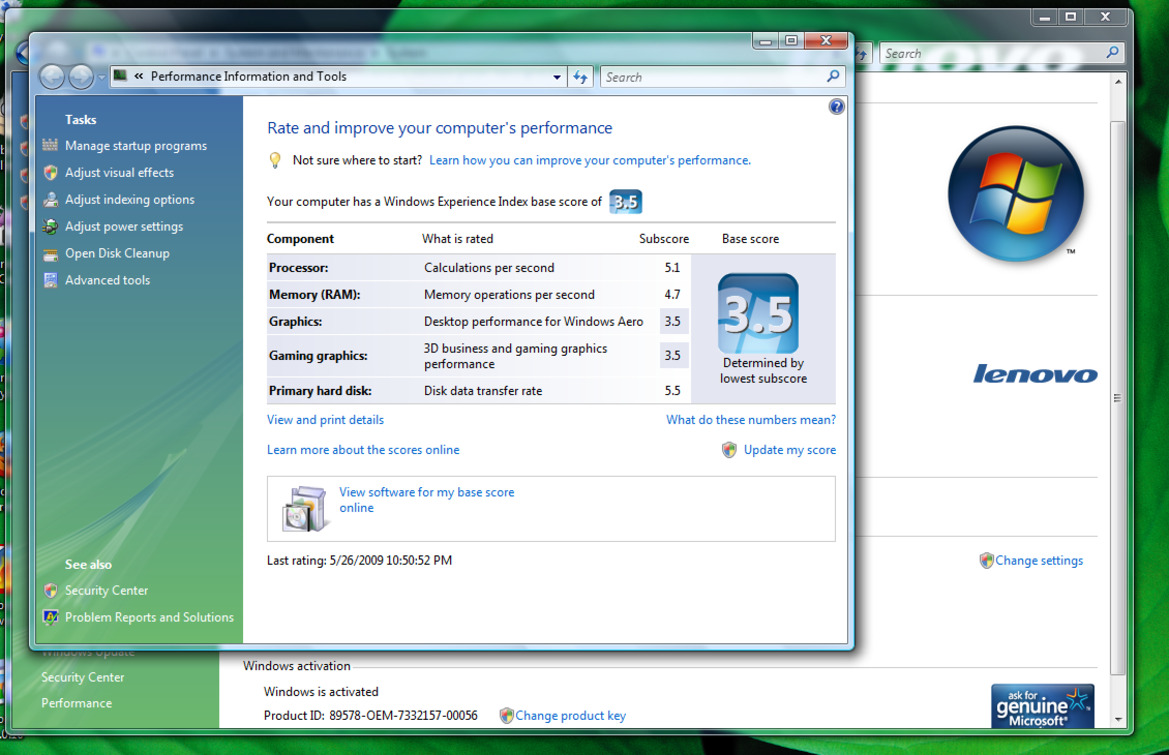Click Primary hard disk subscore 5.5
Viewport: 1169px width, 755px height.
(672, 391)
